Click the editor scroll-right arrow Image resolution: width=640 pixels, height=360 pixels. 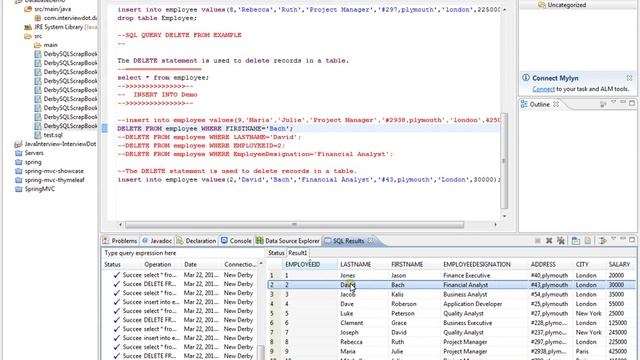[x=496, y=224]
